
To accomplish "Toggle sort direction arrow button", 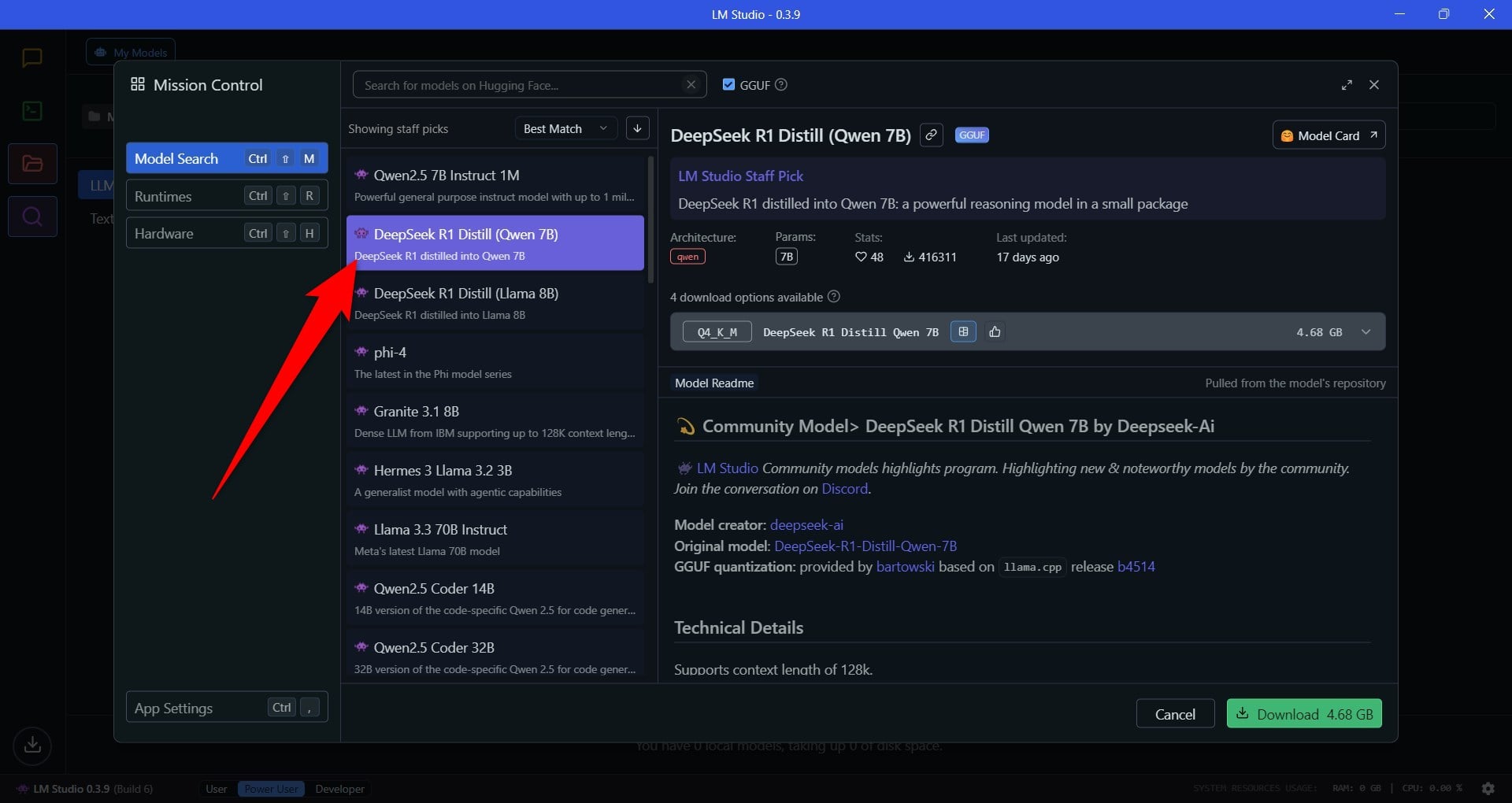I will 638,128.
